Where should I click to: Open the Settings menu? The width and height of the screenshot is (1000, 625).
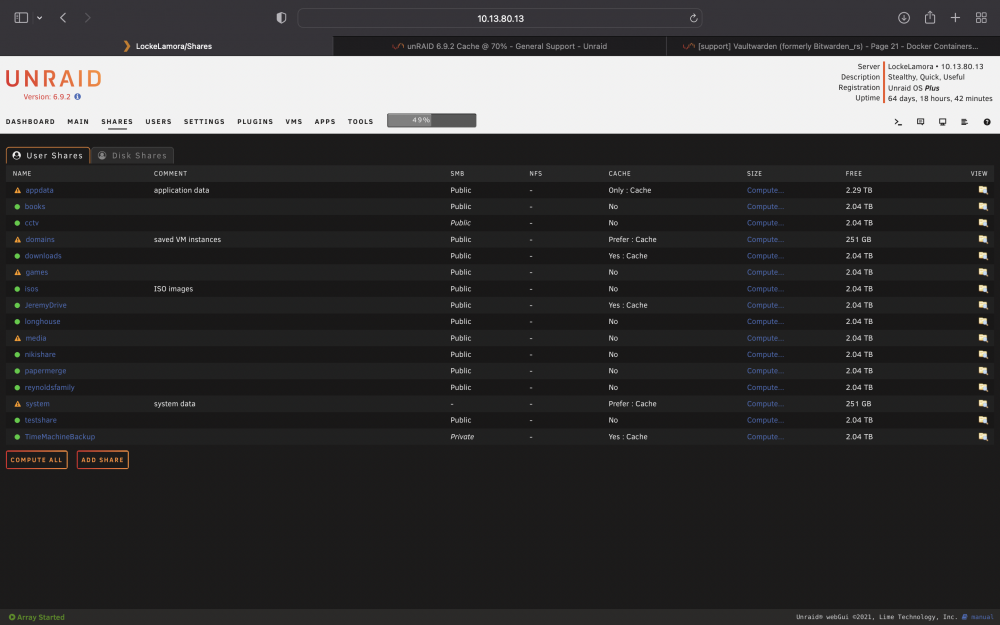[204, 122]
